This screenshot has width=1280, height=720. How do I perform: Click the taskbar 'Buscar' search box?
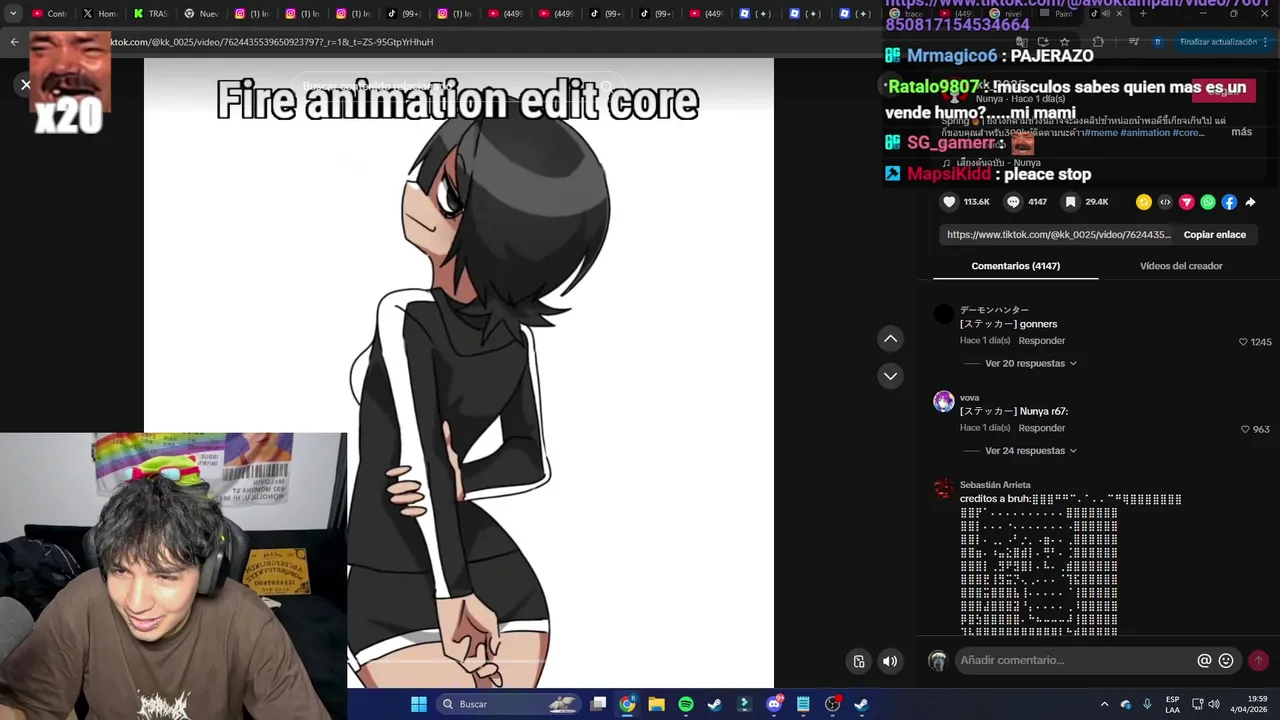click(510, 704)
